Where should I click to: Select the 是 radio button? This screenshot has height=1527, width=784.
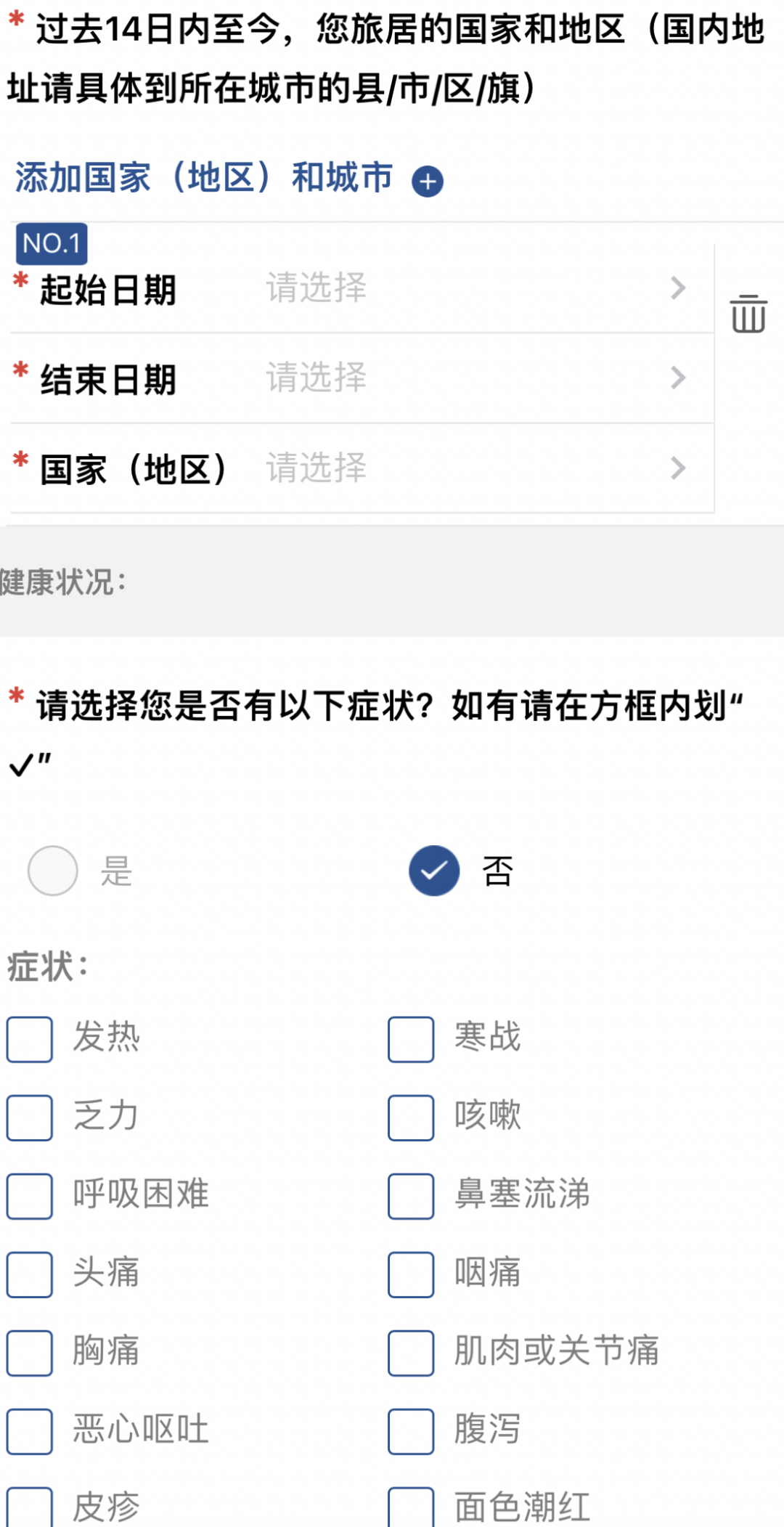coord(52,871)
